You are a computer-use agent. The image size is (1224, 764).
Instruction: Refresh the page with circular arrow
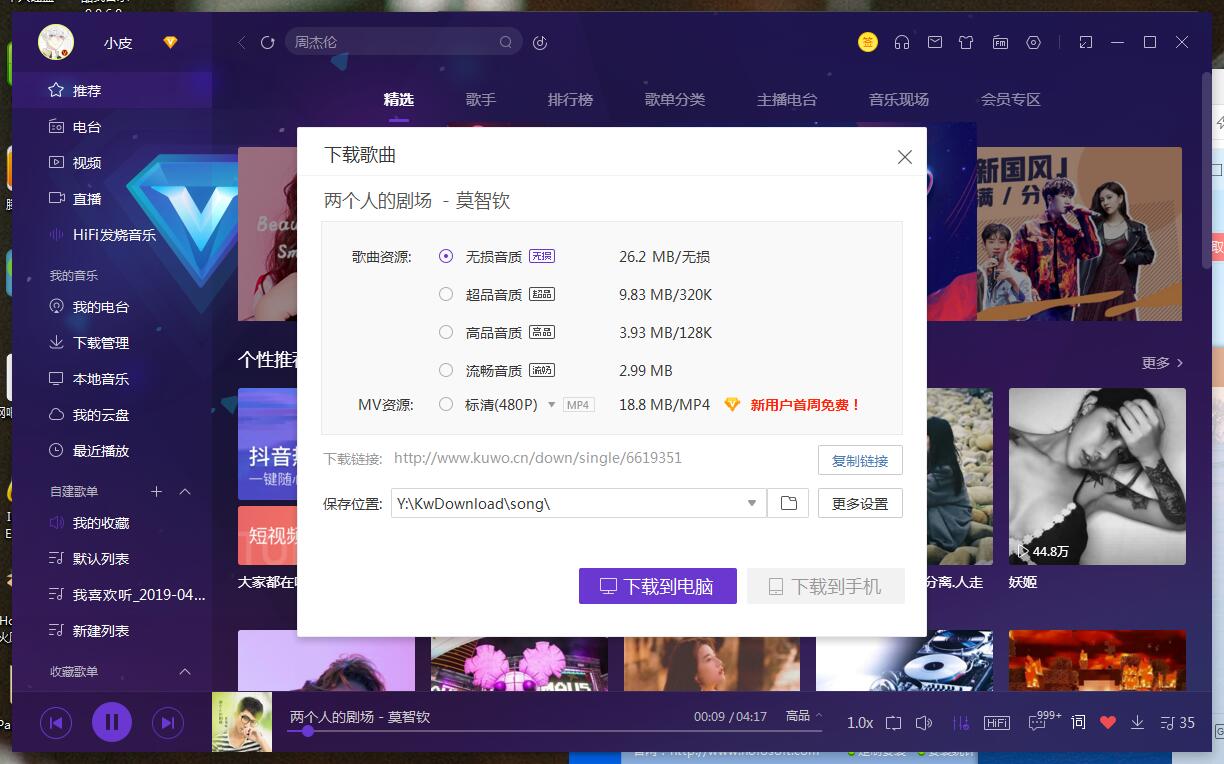267,42
